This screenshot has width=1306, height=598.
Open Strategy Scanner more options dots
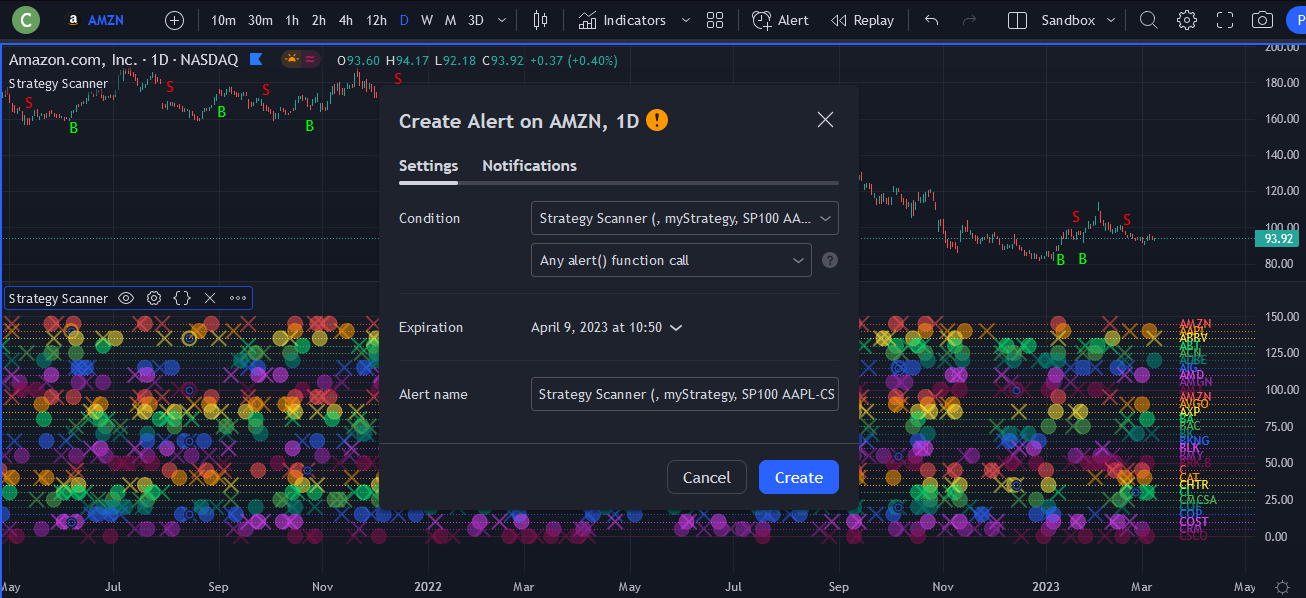(x=238, y=298)
